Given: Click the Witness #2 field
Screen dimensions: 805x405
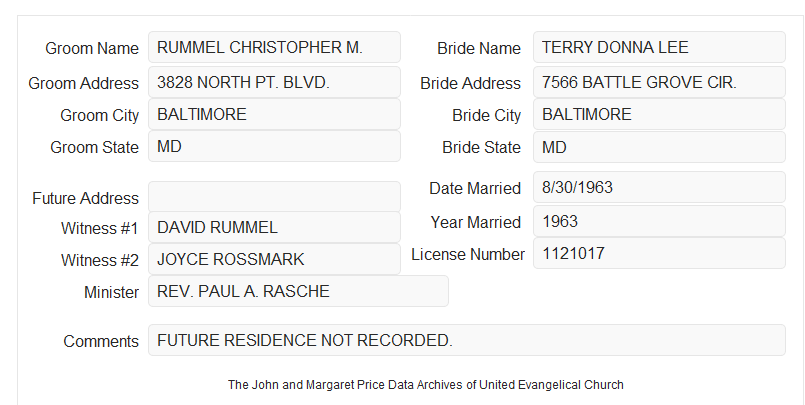Looking at the screenshot, I should 274,259.
